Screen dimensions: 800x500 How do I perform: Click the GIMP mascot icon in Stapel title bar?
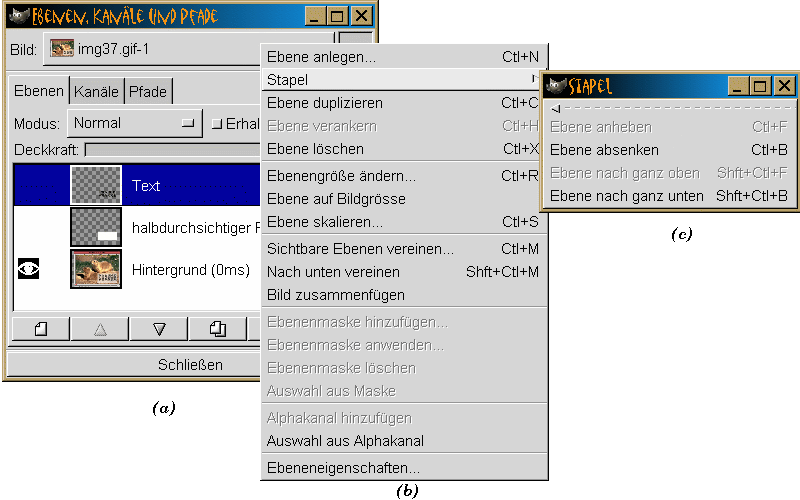point(556,86)
